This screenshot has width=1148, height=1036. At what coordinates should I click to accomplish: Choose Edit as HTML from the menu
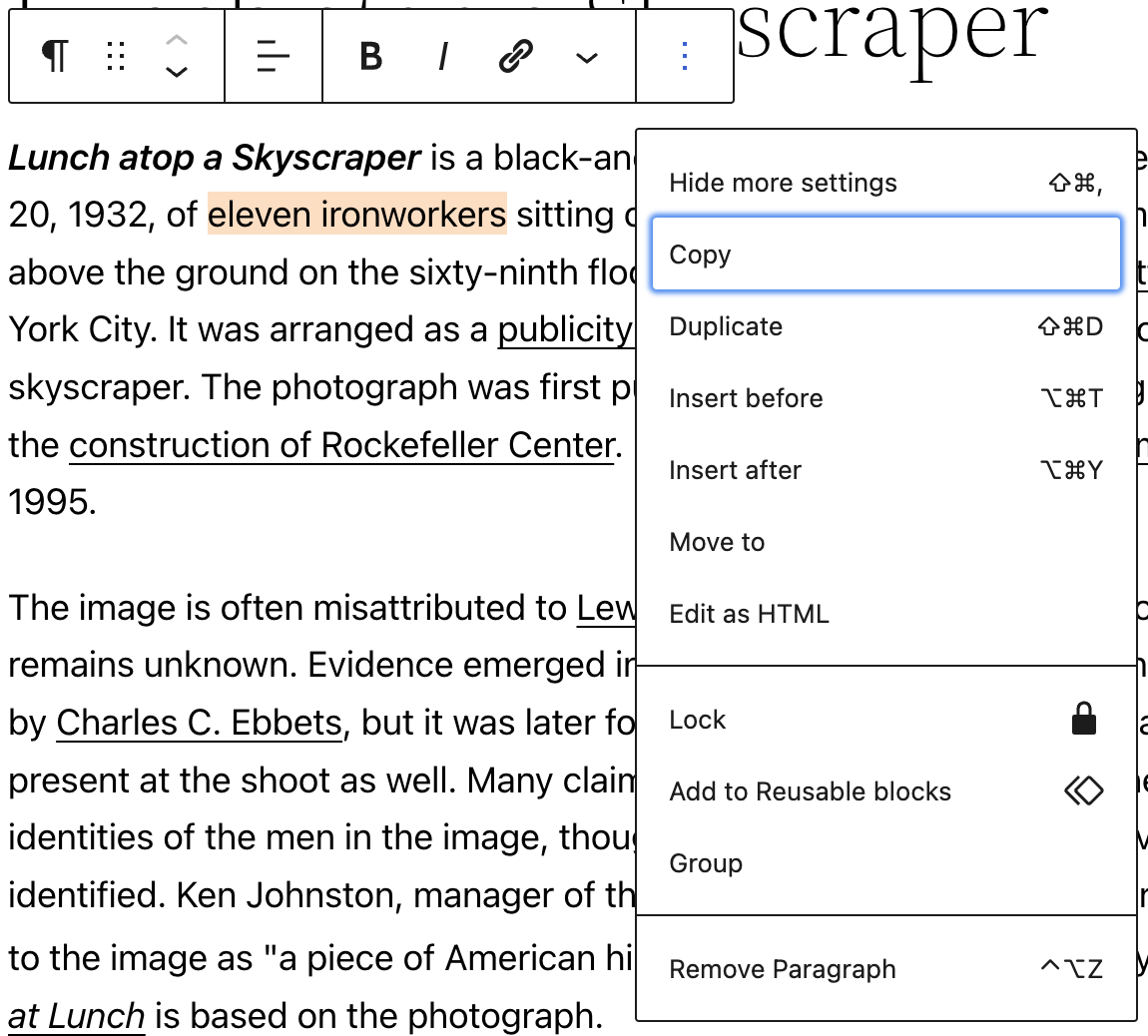(x=749, y=614)
